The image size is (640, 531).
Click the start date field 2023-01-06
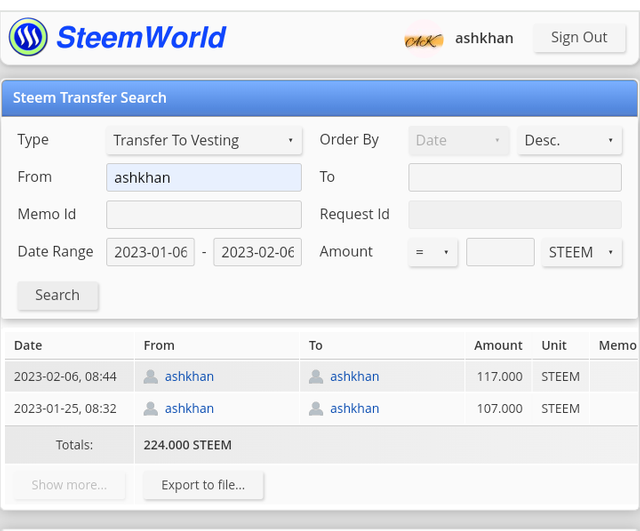tap(150, 252)
